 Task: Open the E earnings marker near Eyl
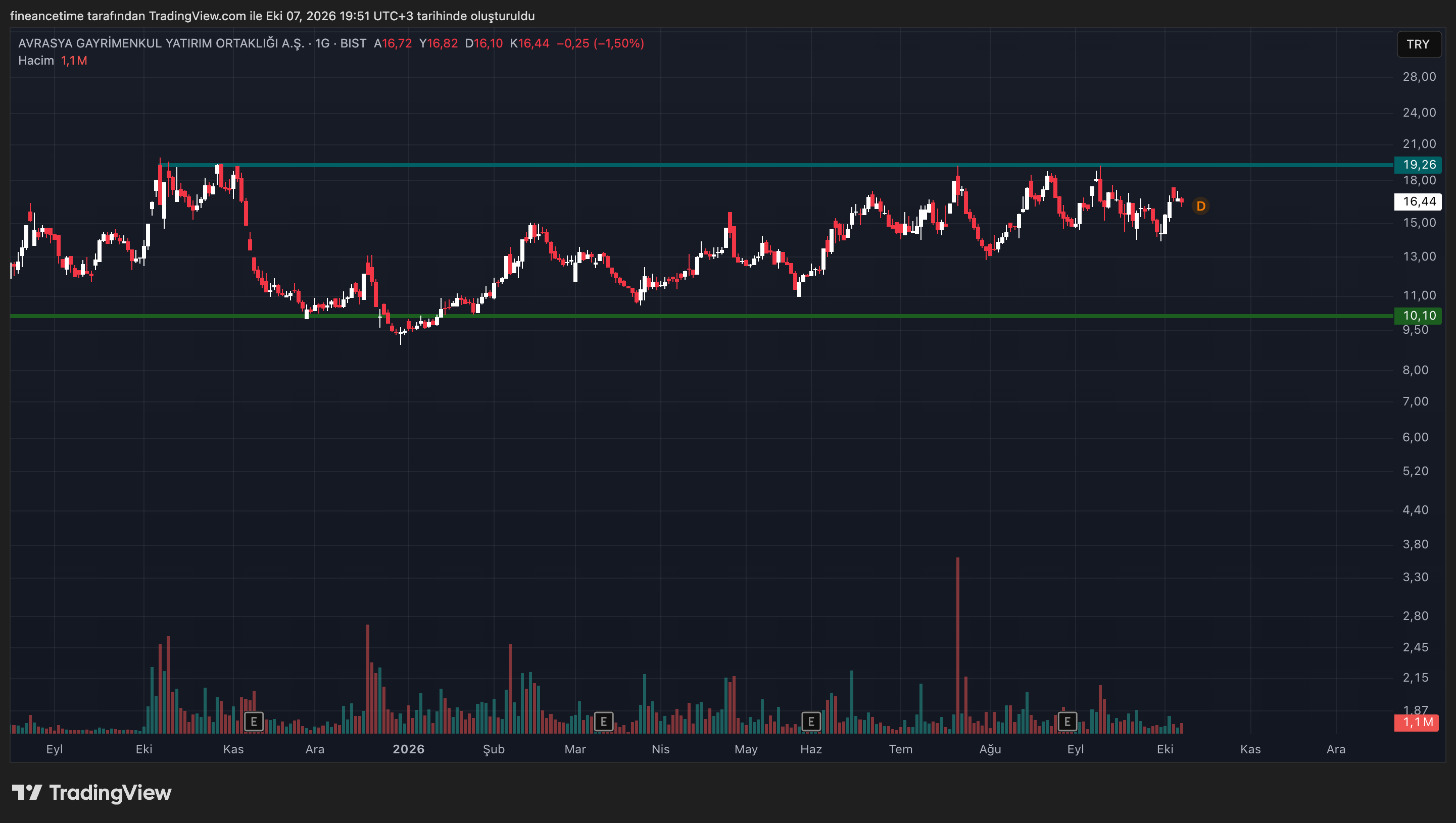[1067, 722]
